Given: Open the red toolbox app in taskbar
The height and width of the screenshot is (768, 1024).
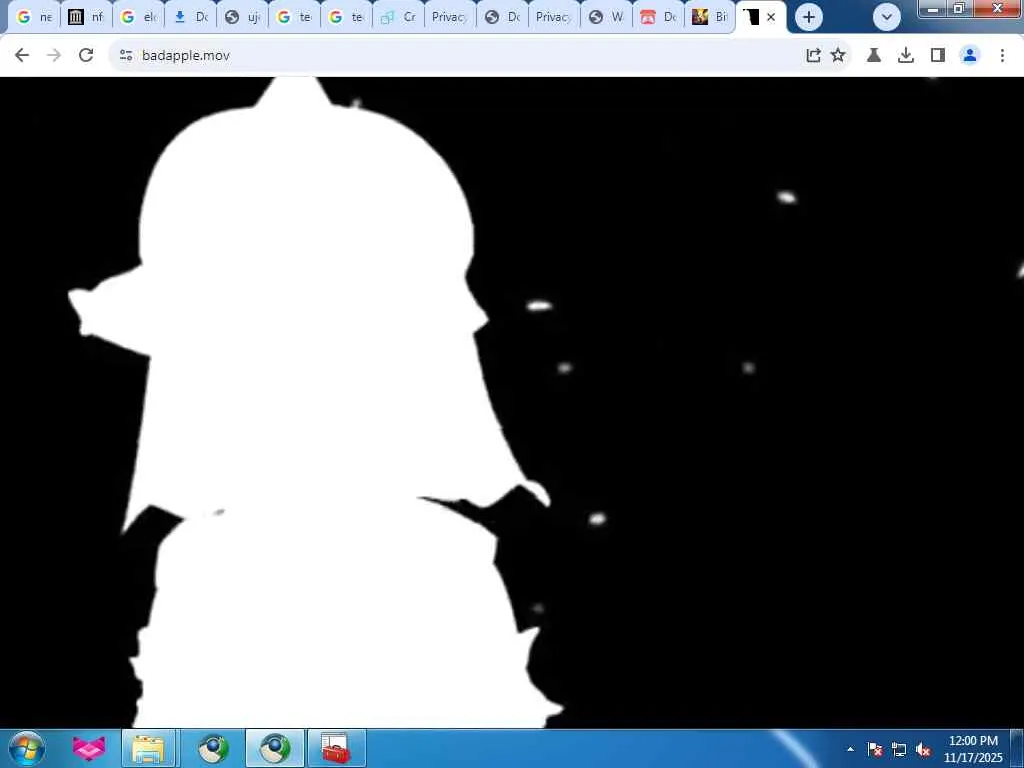Looking at the screenshot, I should coord(336,748).
